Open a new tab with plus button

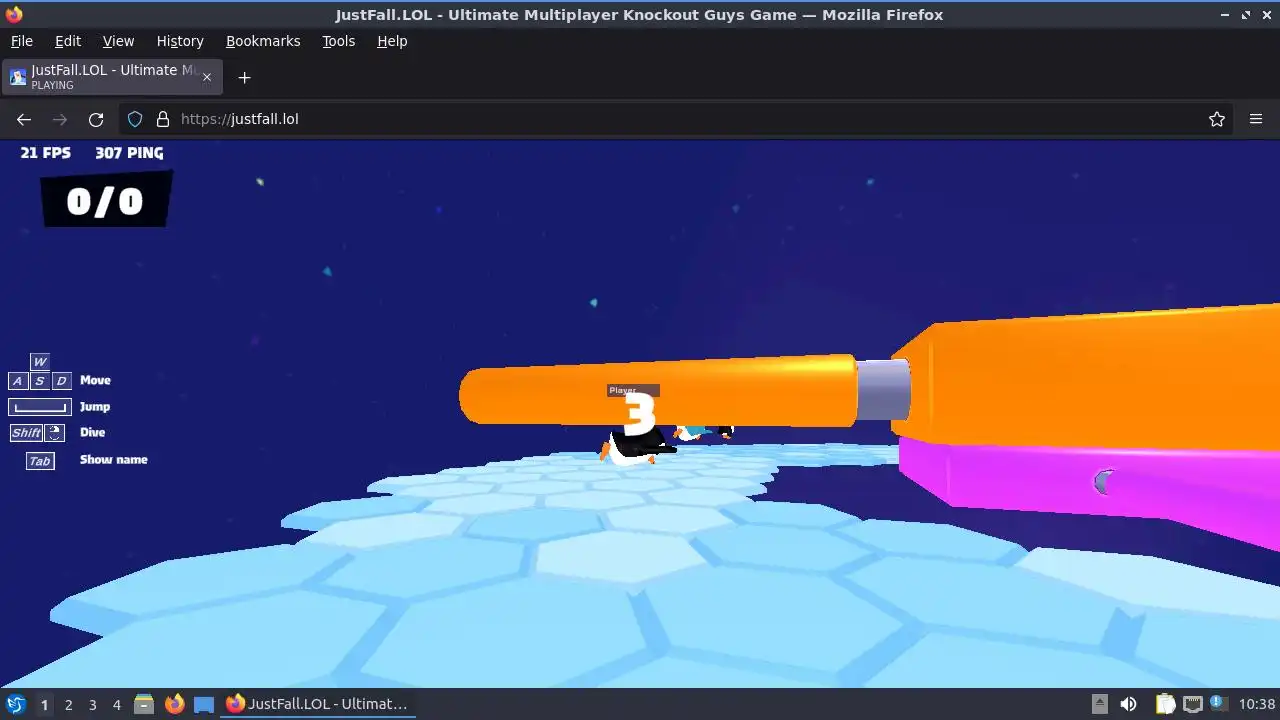tap(244, 77)
